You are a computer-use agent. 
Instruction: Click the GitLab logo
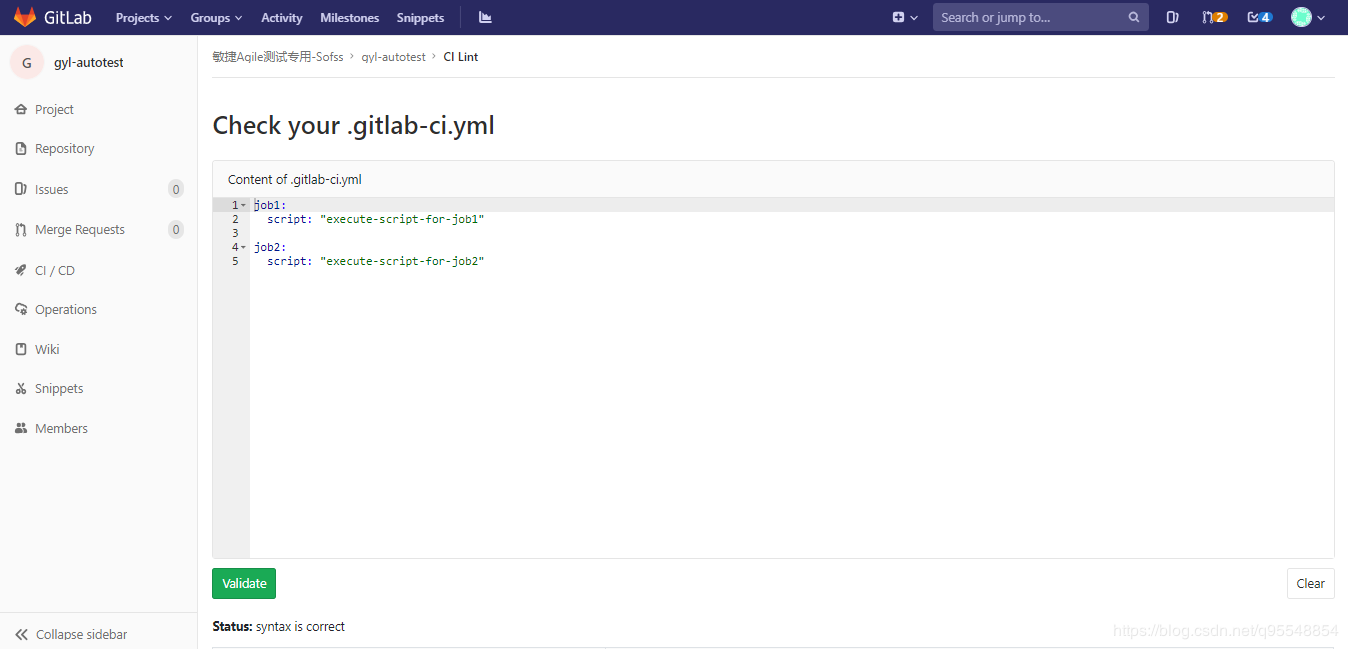(52, 16)
